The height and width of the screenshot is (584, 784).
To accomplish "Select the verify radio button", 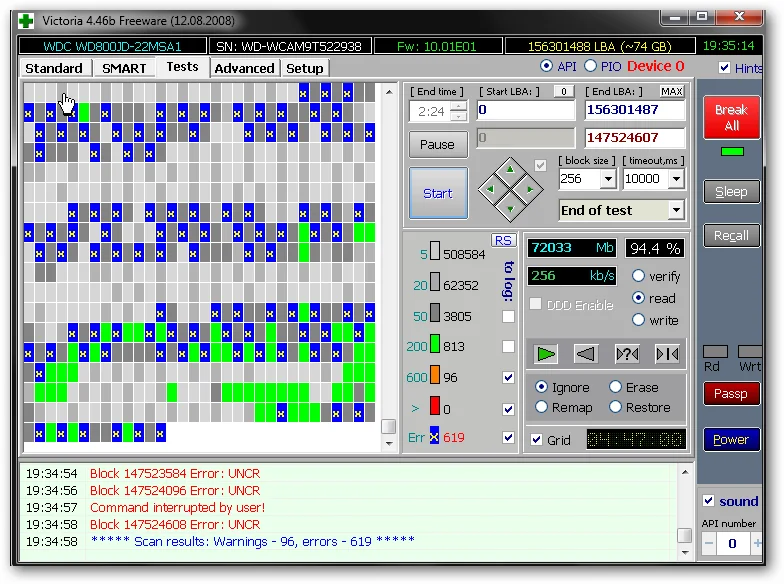I will point(639,276).
